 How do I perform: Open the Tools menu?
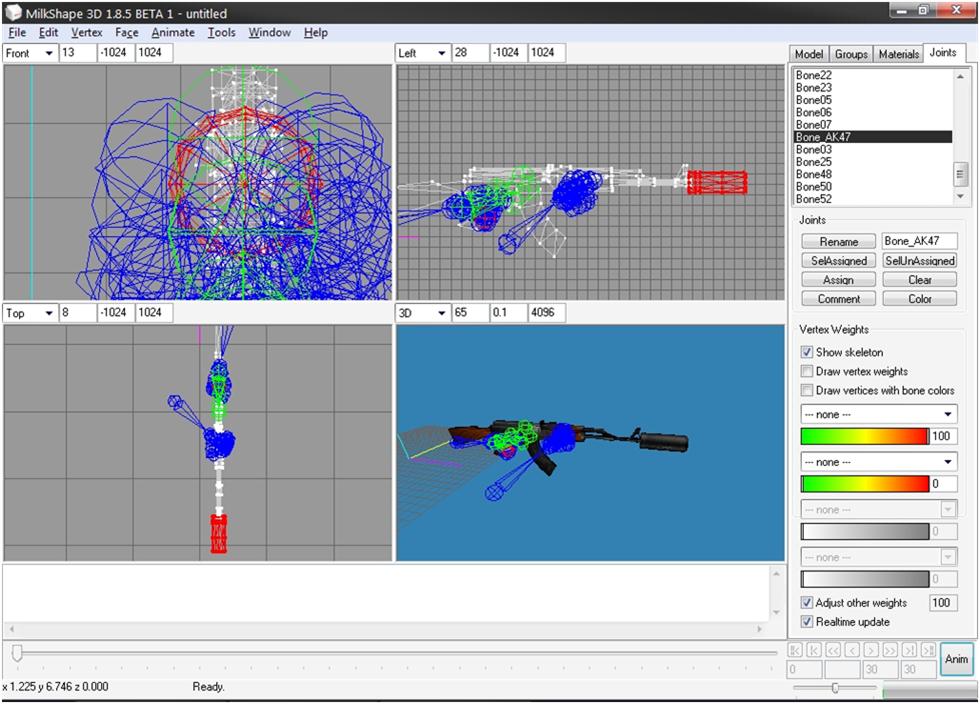coord(222,33)
